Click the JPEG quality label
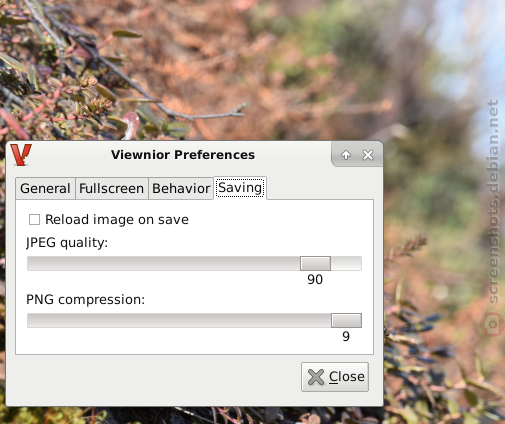505x424 pixels. coord(67,243)
